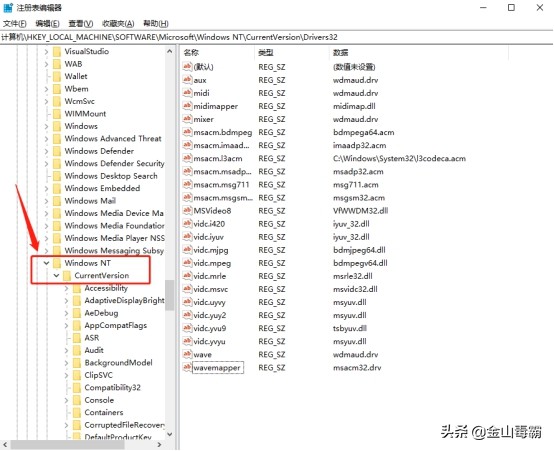Click the tree scroll up arrow

coord(170,52)
